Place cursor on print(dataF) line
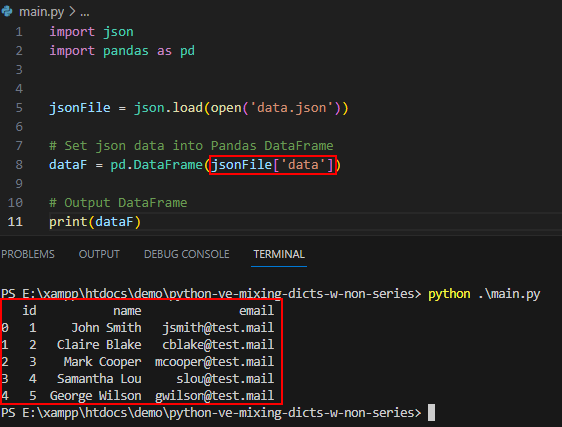This screenshot has height=427, width=562. [x=95, y=222]
